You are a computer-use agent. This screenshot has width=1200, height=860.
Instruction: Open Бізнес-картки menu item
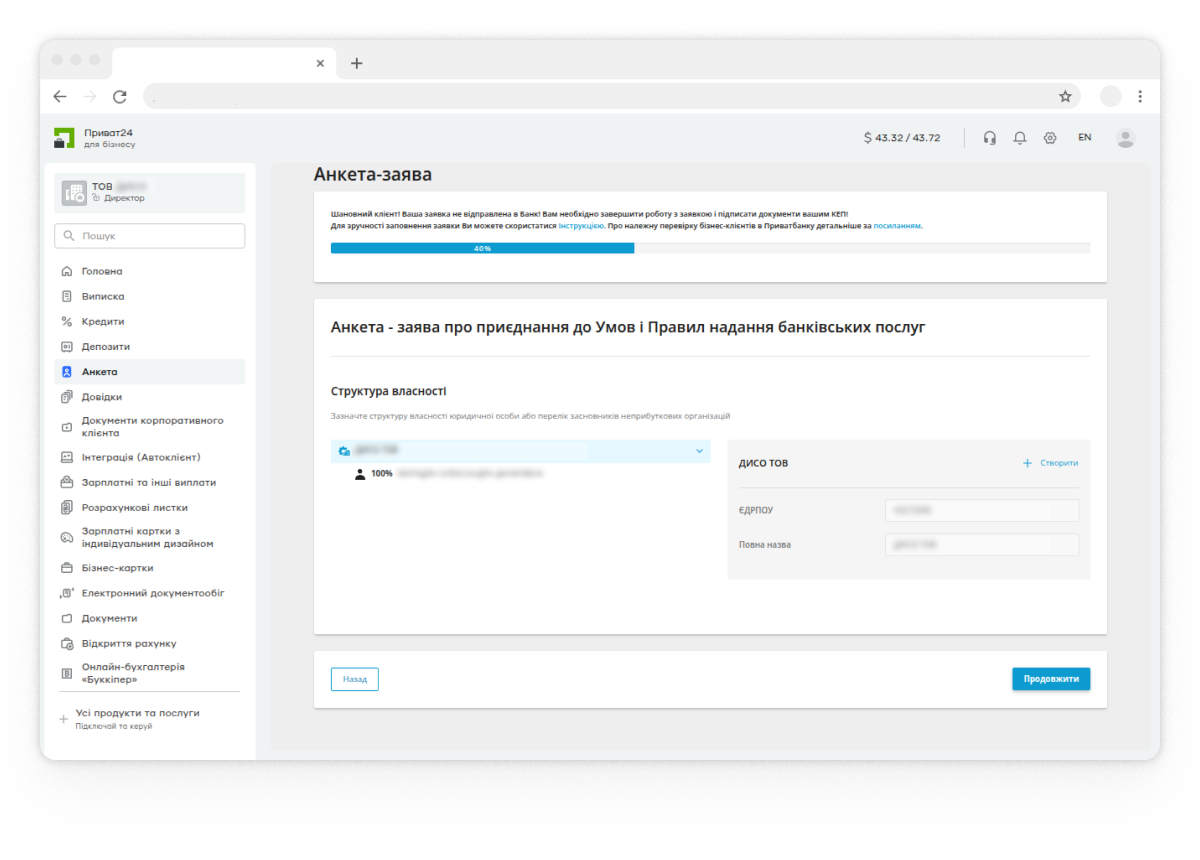117,568
